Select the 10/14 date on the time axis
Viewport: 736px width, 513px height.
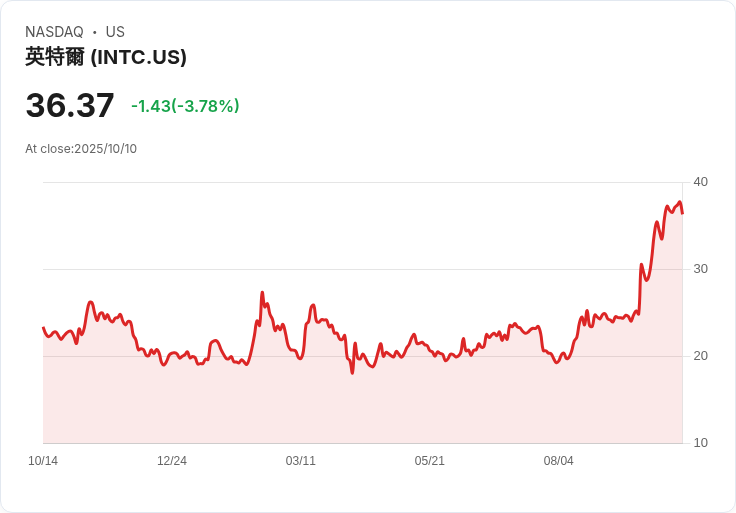point(43,461)
